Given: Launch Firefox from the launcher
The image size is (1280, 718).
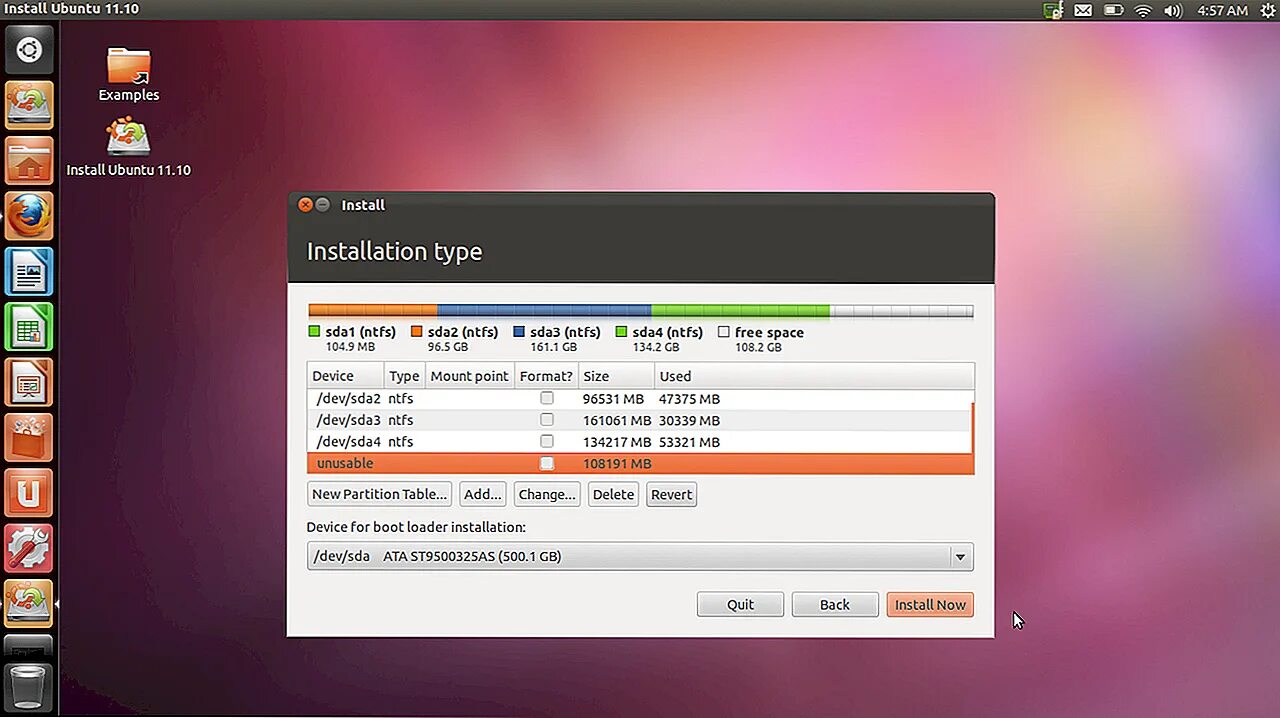Looking at the screenshot, I should (x=29, y=215).
